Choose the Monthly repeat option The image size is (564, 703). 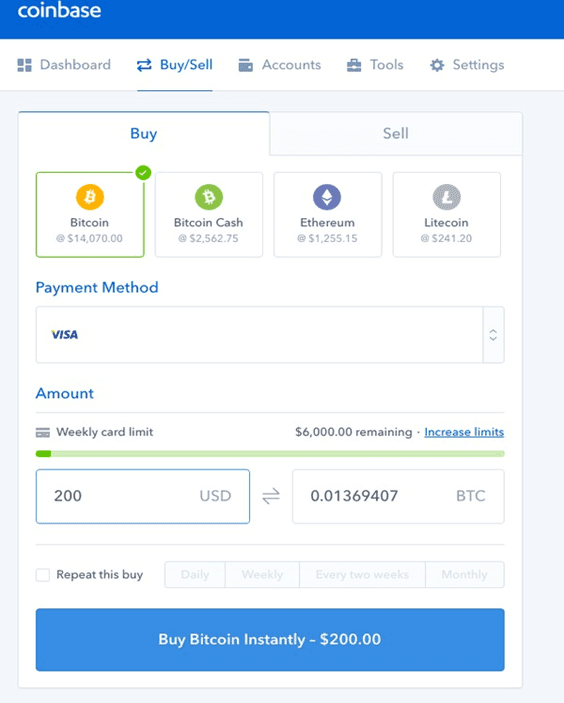click(x=464, y=575)
